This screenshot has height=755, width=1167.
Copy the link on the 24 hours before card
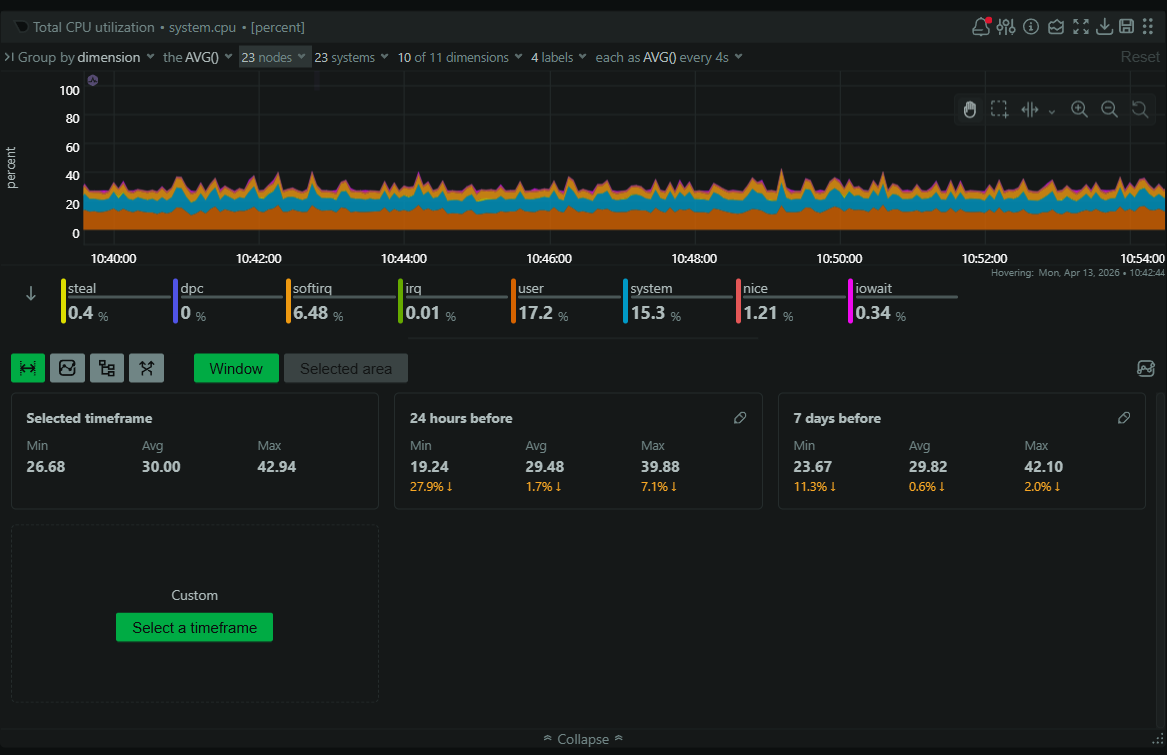[x=740, y=418]
